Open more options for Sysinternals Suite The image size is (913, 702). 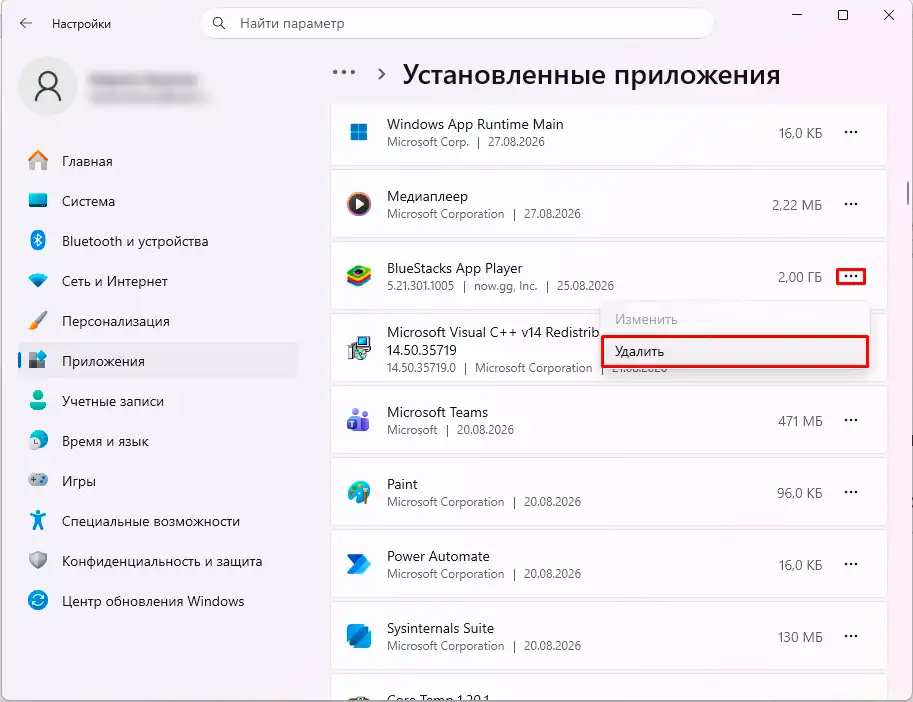click(851, 636)
